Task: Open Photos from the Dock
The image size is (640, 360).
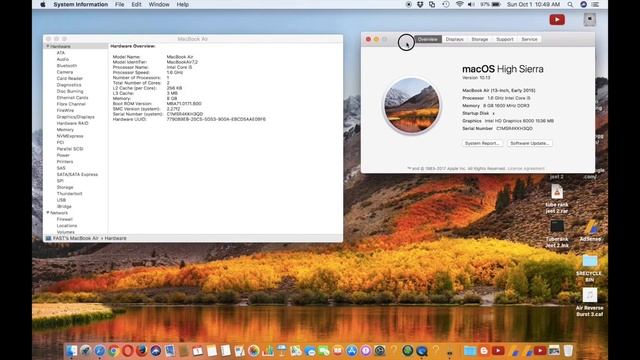Action: pyautogui.click(x=253, y=350)
